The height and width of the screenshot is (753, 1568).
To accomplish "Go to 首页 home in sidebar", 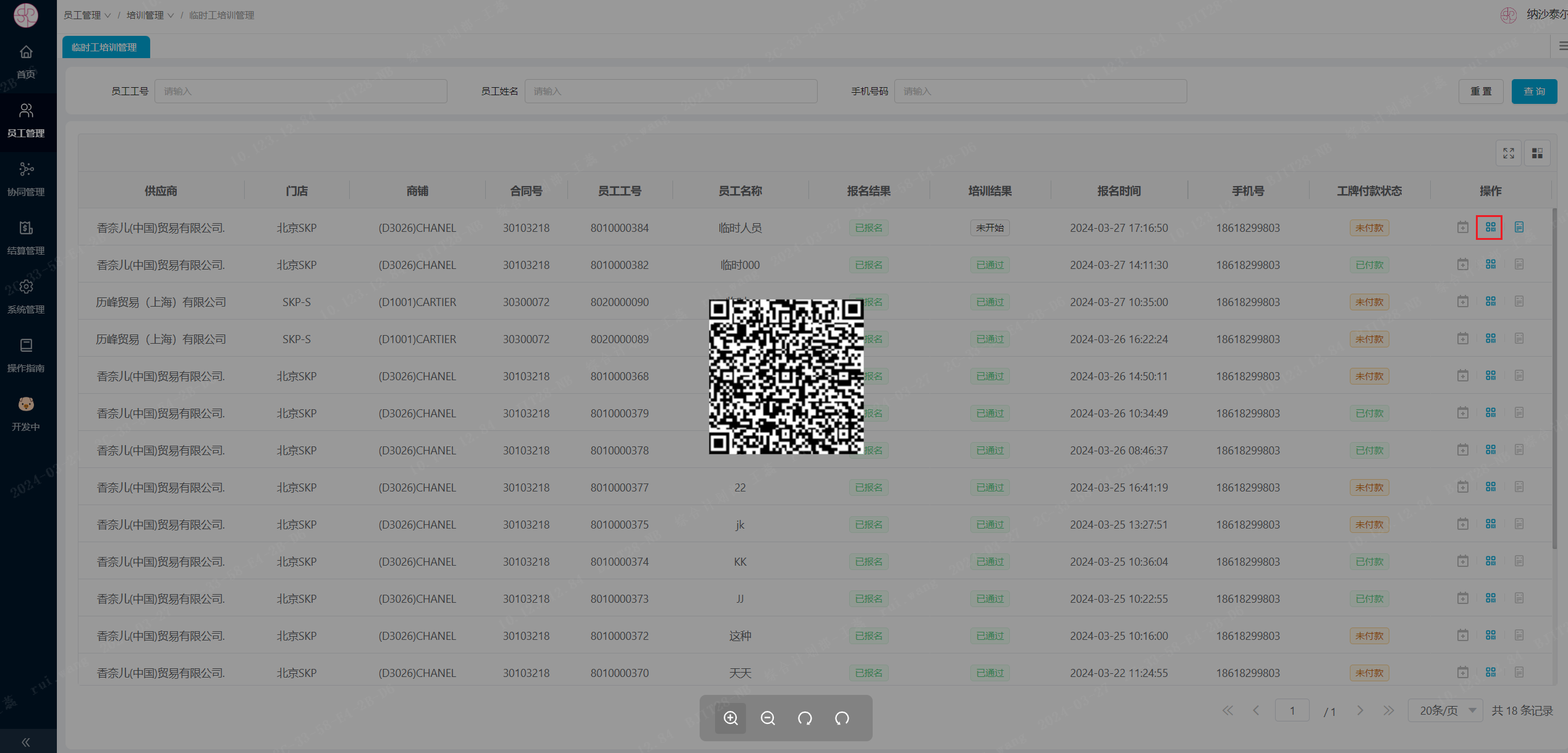I will click(26, 62).
